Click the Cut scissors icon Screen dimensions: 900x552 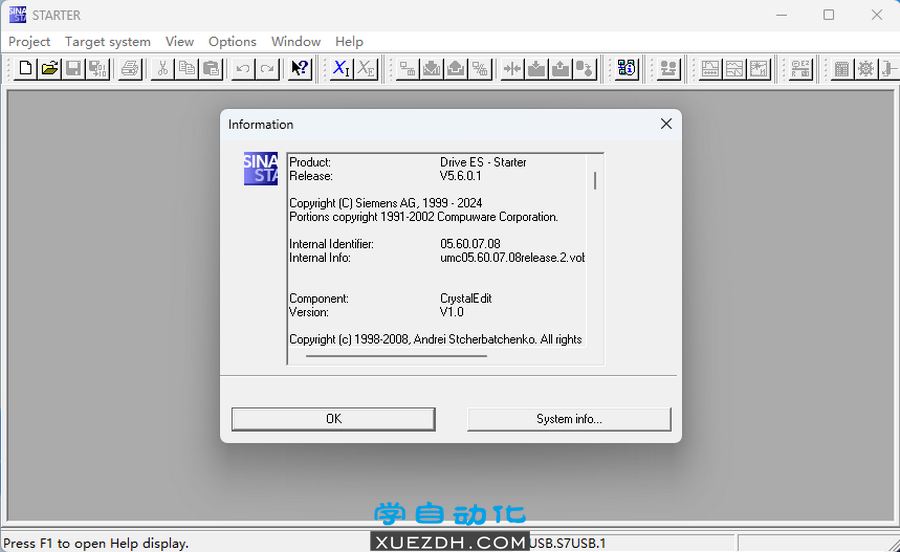coord(162,69)
